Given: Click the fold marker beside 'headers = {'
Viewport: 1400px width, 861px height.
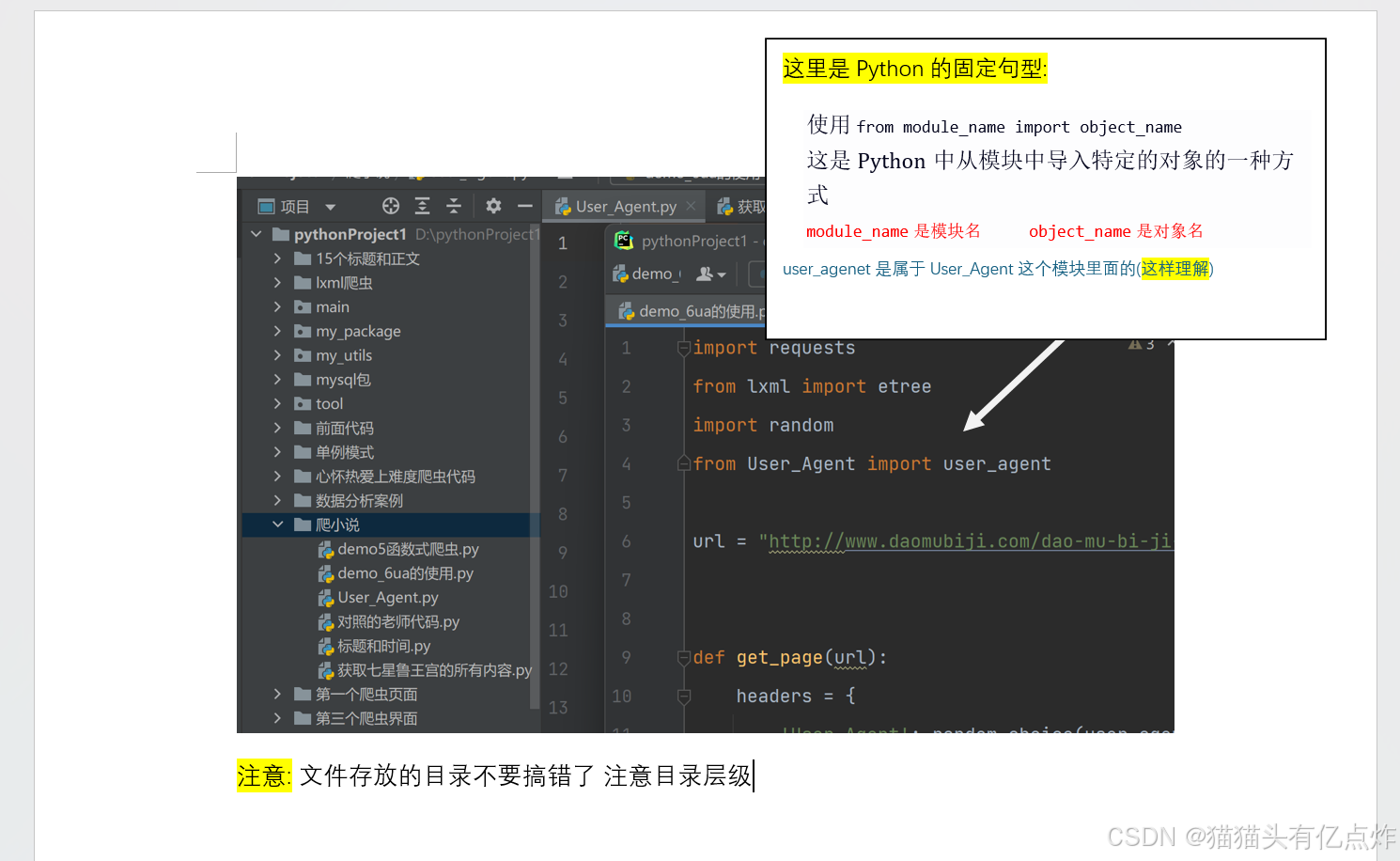Looking at the screenshot, I should (x=684, y=697).
